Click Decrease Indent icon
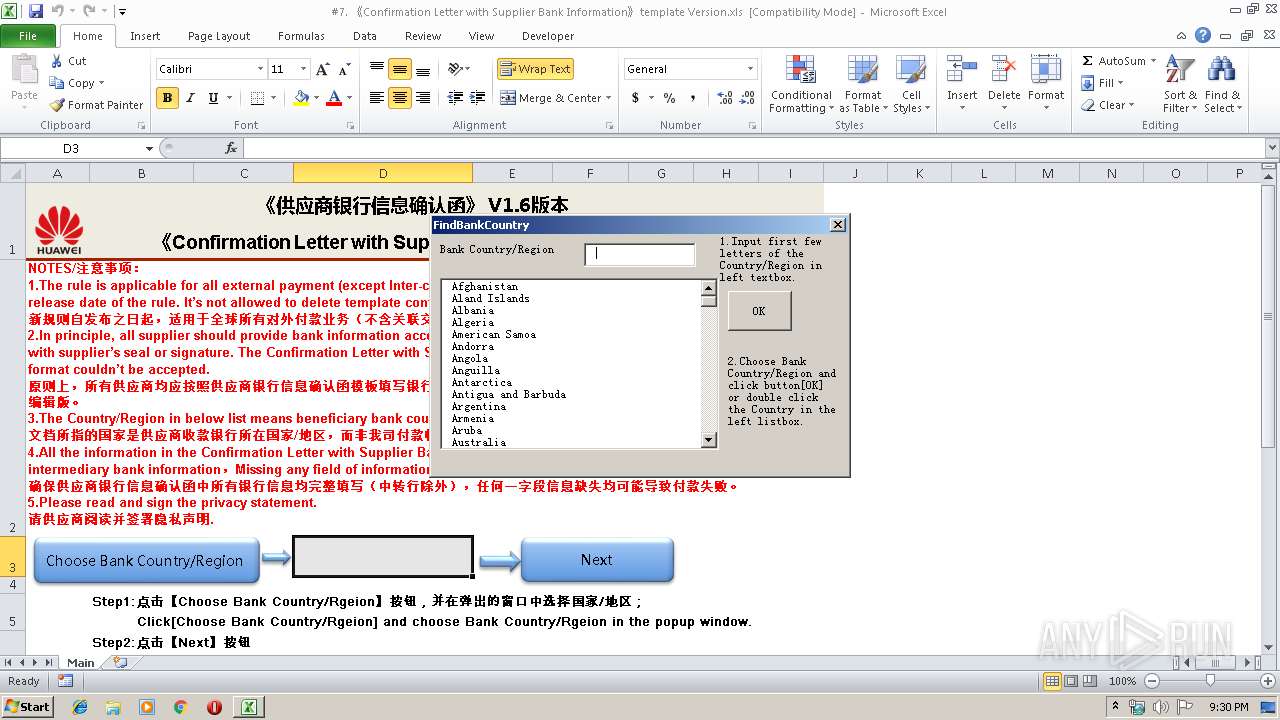This screenshot has height=720, width=1280. [x=455, y=98]
